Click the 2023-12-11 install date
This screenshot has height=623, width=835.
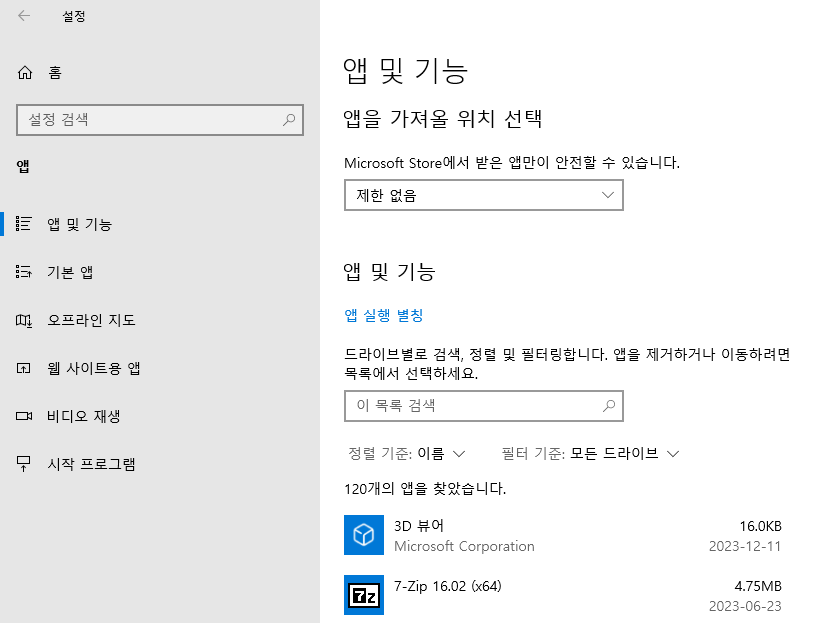(x=744, y=546)
